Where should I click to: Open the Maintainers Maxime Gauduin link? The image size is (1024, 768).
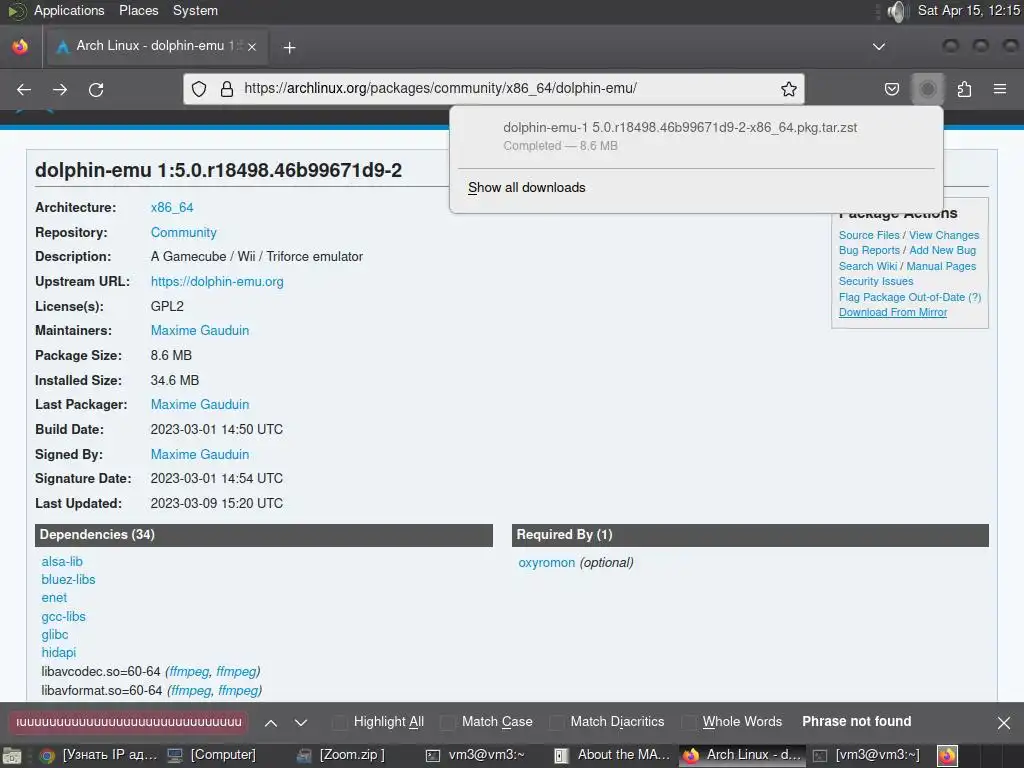tap(200, 330)
